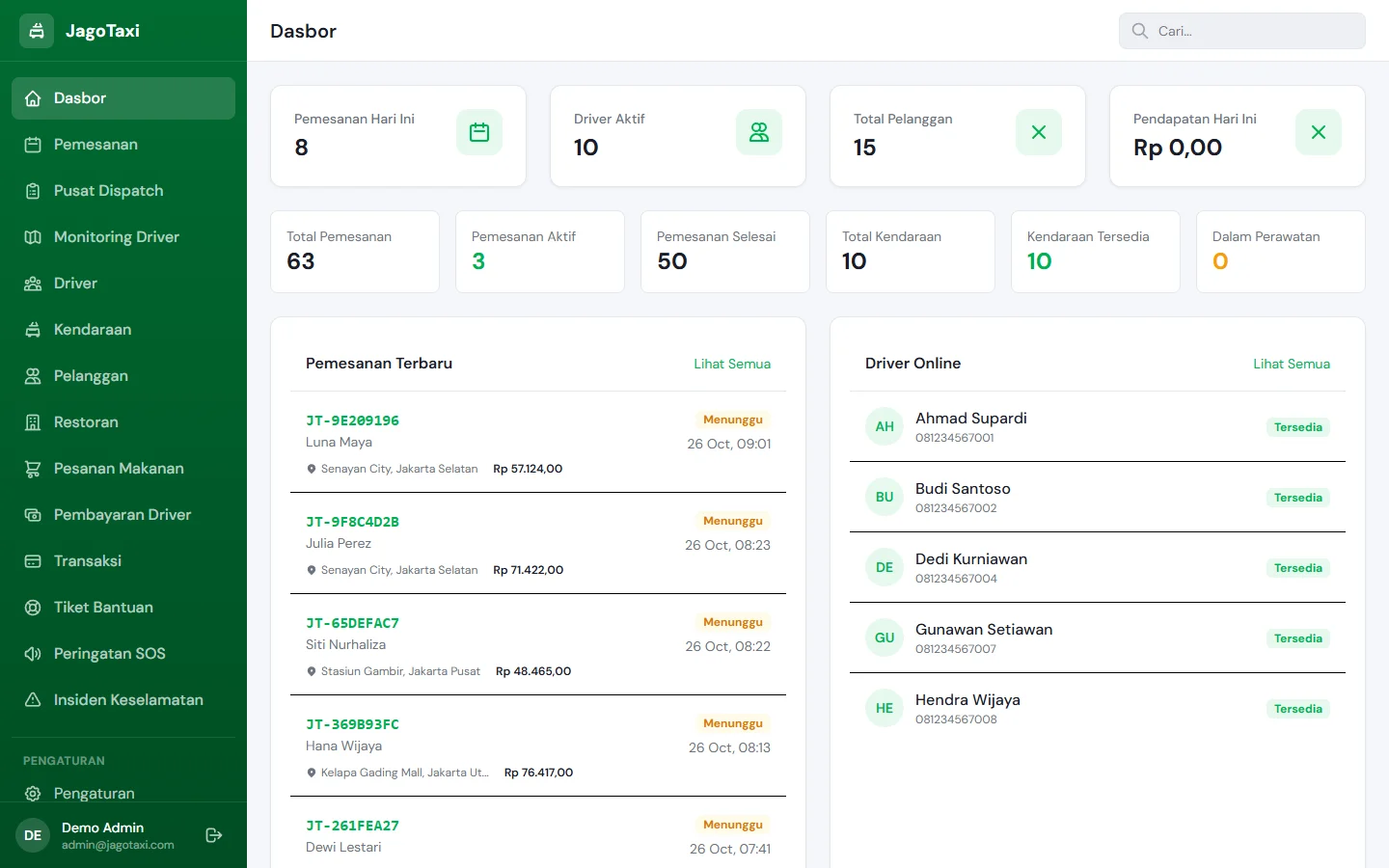Image resolution: width=1389 pixels, height=868 pixels.
Task: Click the Restoran building icon
Action: (x=33, y=422)
